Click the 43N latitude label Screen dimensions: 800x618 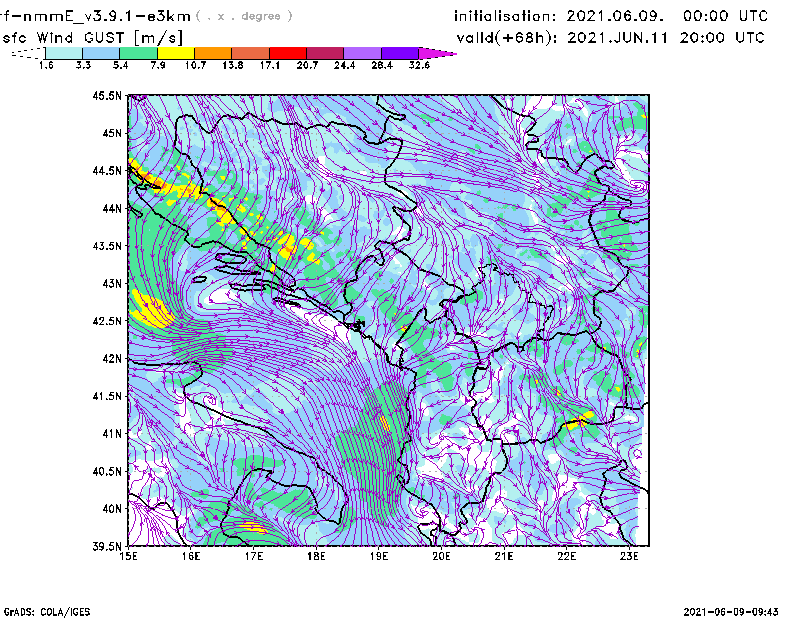pyautogui.click(x=112, y=283)
